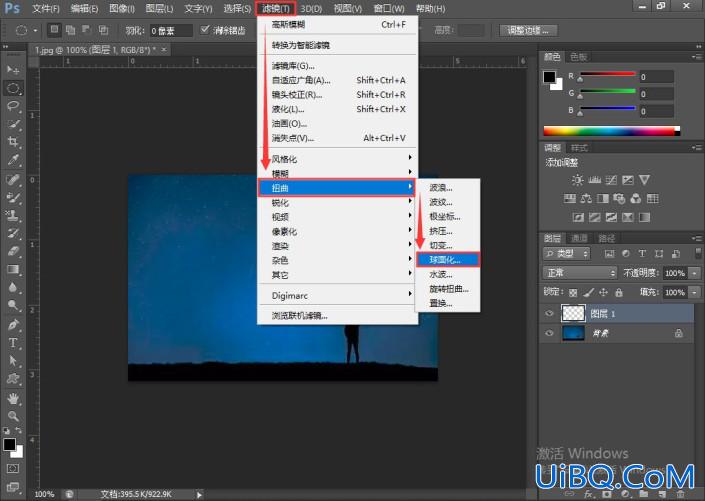Screen dimensions: 705x501
Task: Select the Gradient tool
Action: [x=13, y=269]
